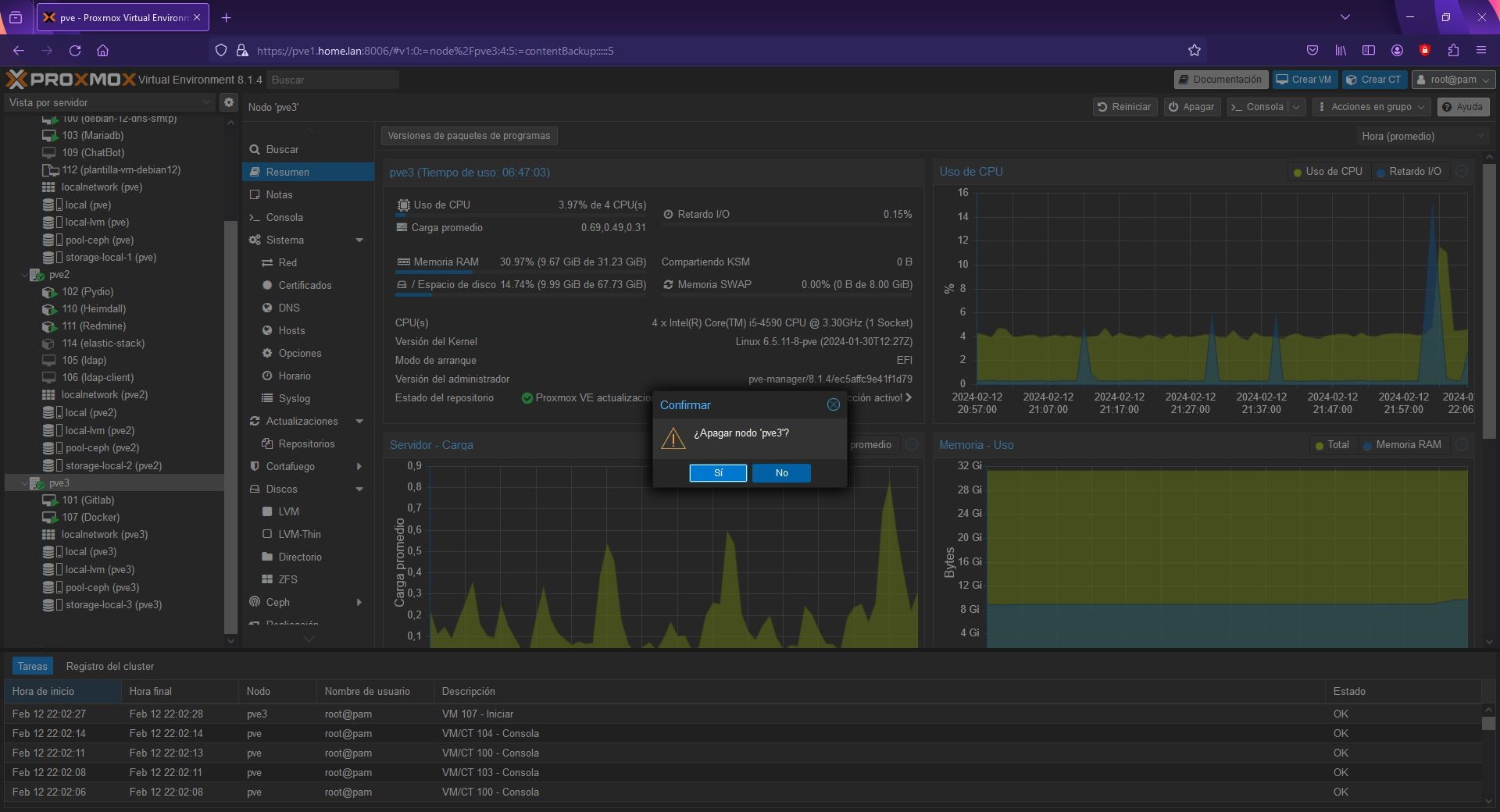Open Certificados menu item
Viewport: 1500px width, 812px height.
309,285
